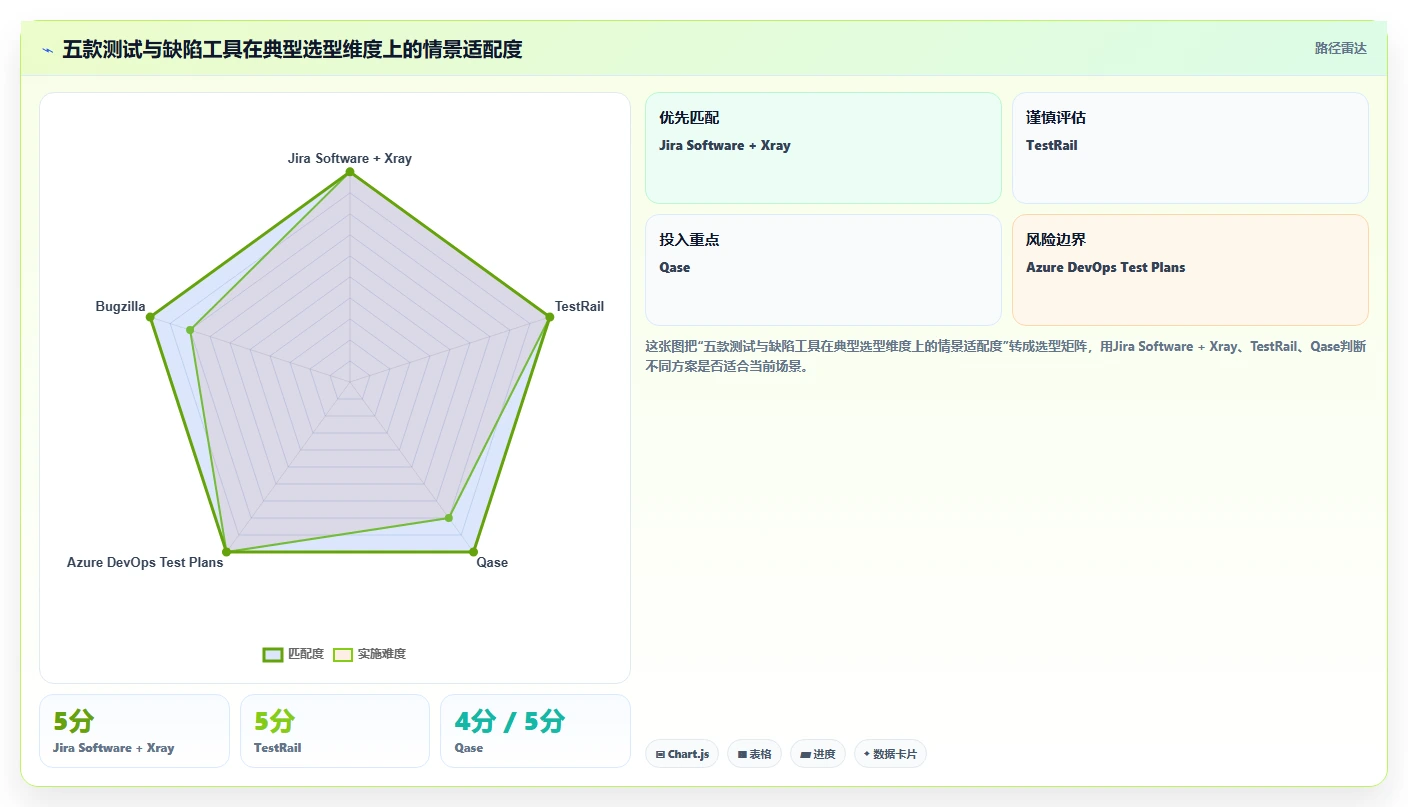This screenshot has width=1408, height=807.
Task: Open the 投入重点 card
Action: [823, 270]
